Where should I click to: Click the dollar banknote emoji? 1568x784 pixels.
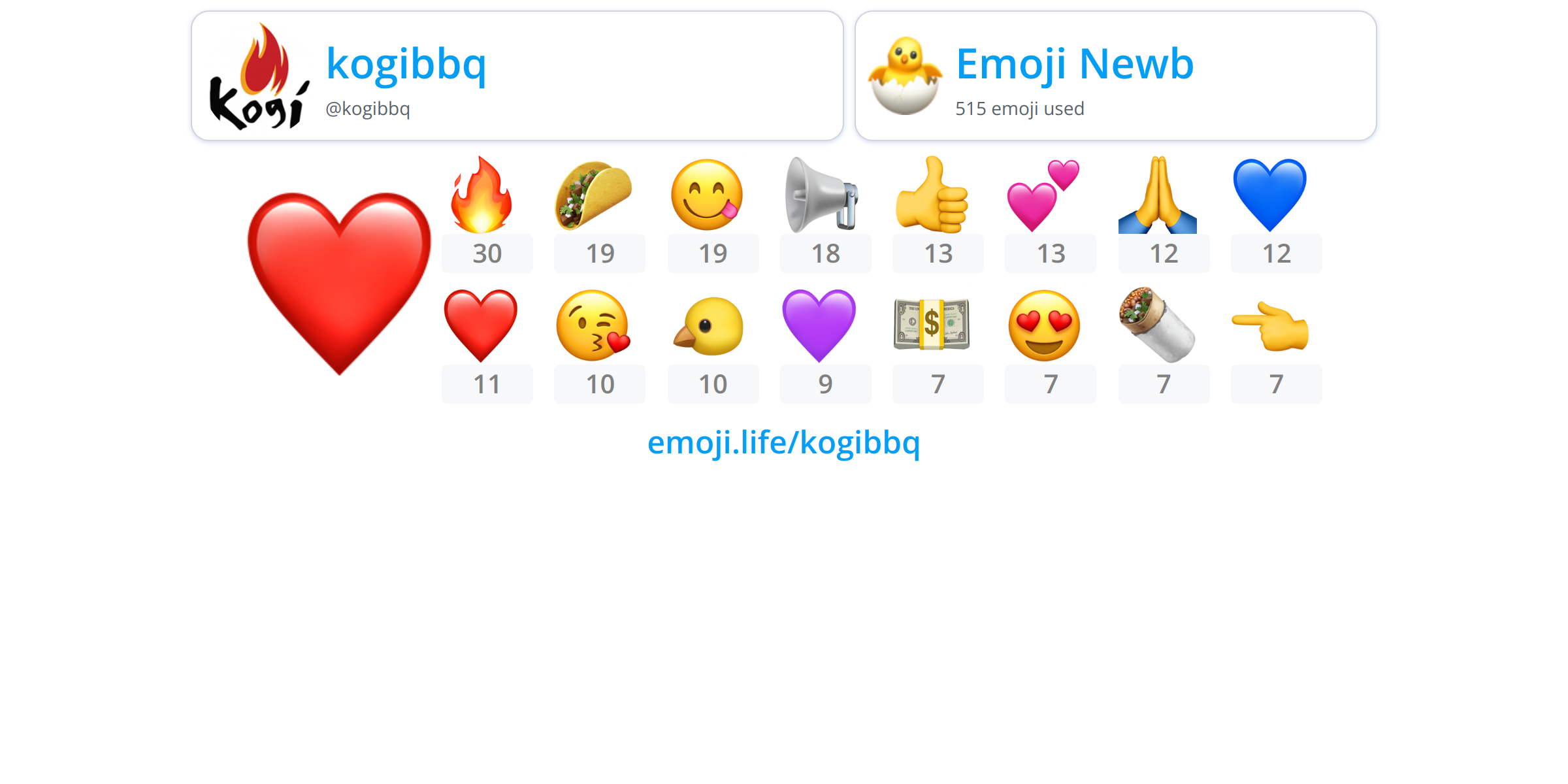pos(932,325)
